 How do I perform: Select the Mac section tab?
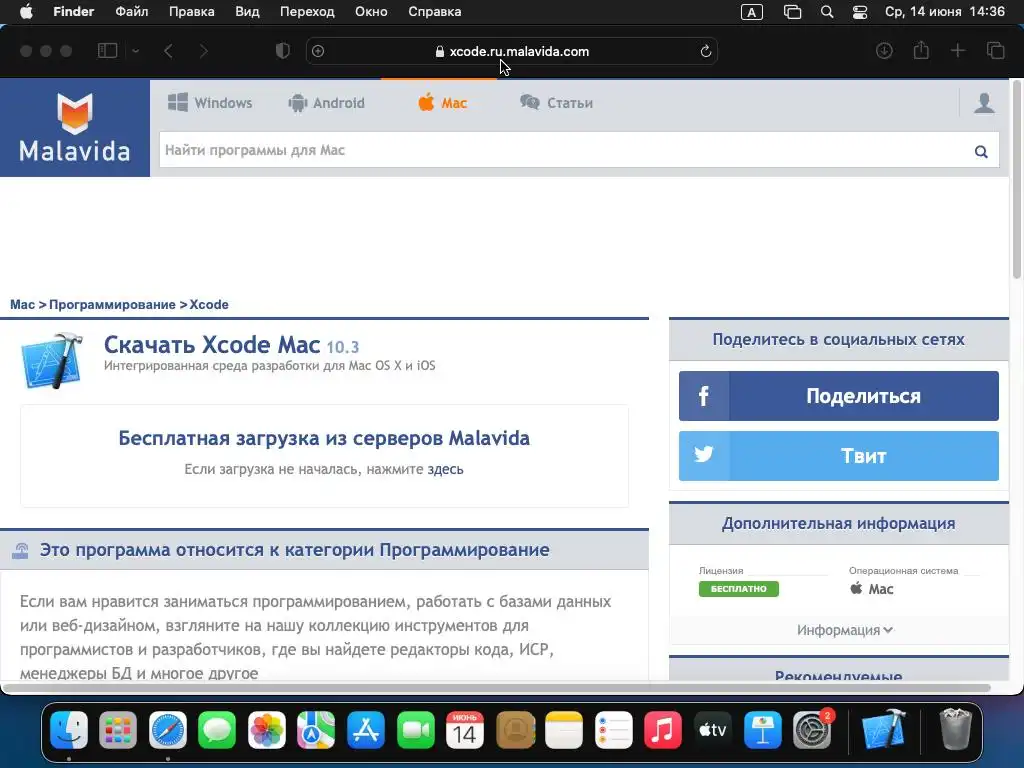443,103
